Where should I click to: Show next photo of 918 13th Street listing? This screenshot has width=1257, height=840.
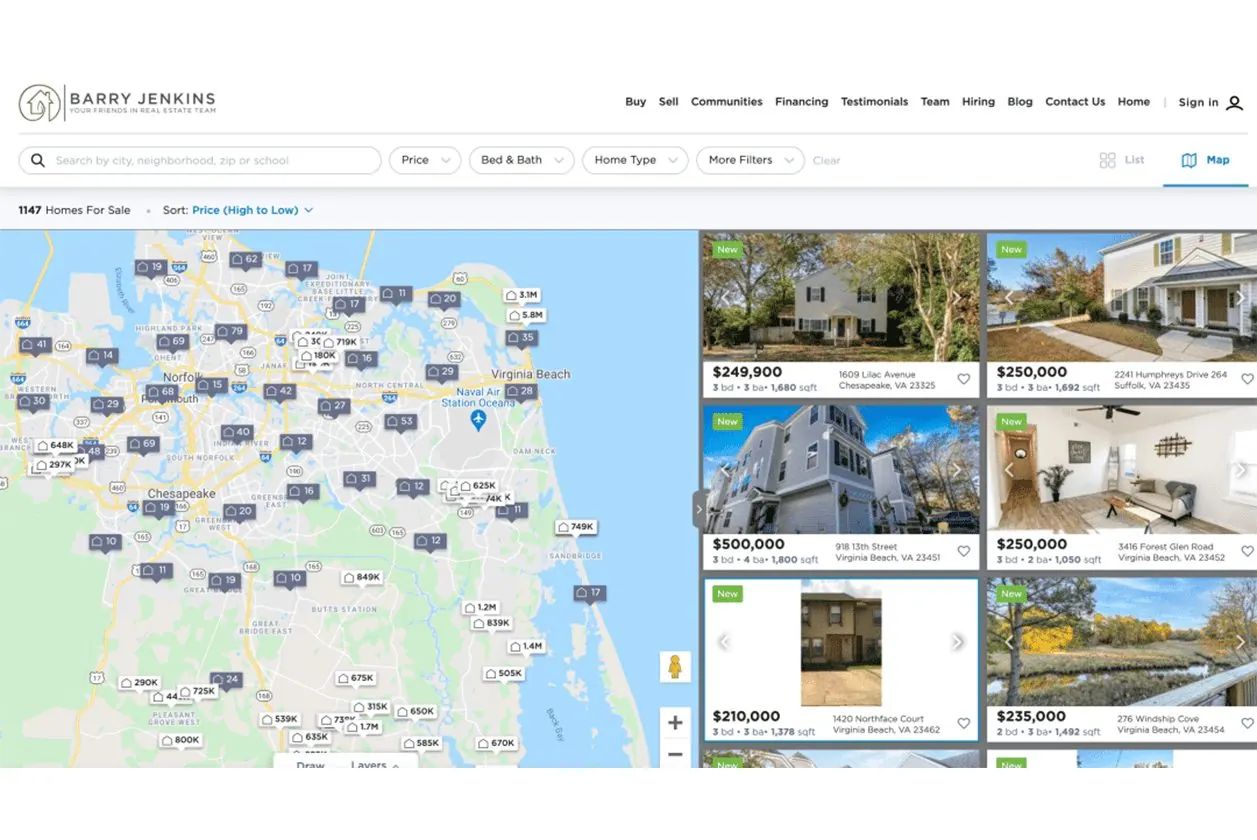pos(956,469)
